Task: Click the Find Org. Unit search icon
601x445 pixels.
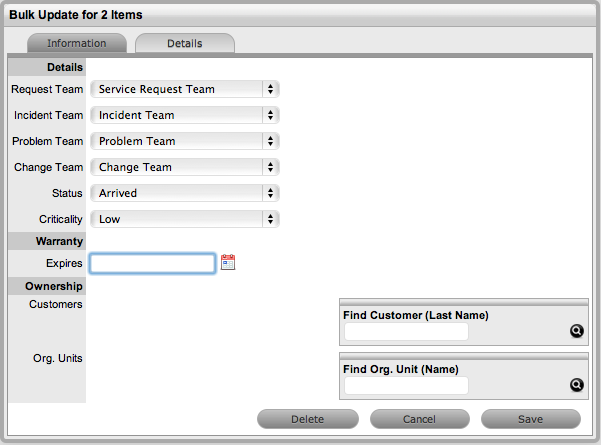Action: click(576, 385)
